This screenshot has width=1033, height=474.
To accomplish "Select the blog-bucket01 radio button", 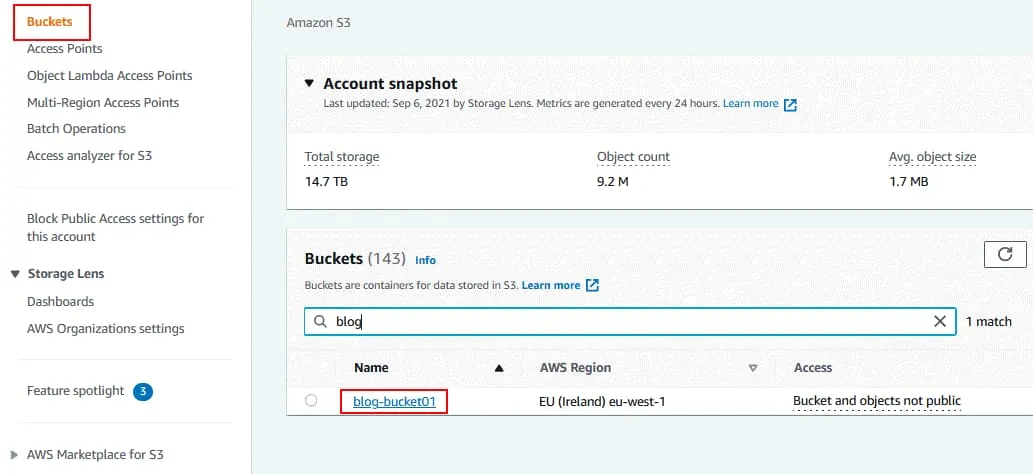I will (x=311, y=401).
